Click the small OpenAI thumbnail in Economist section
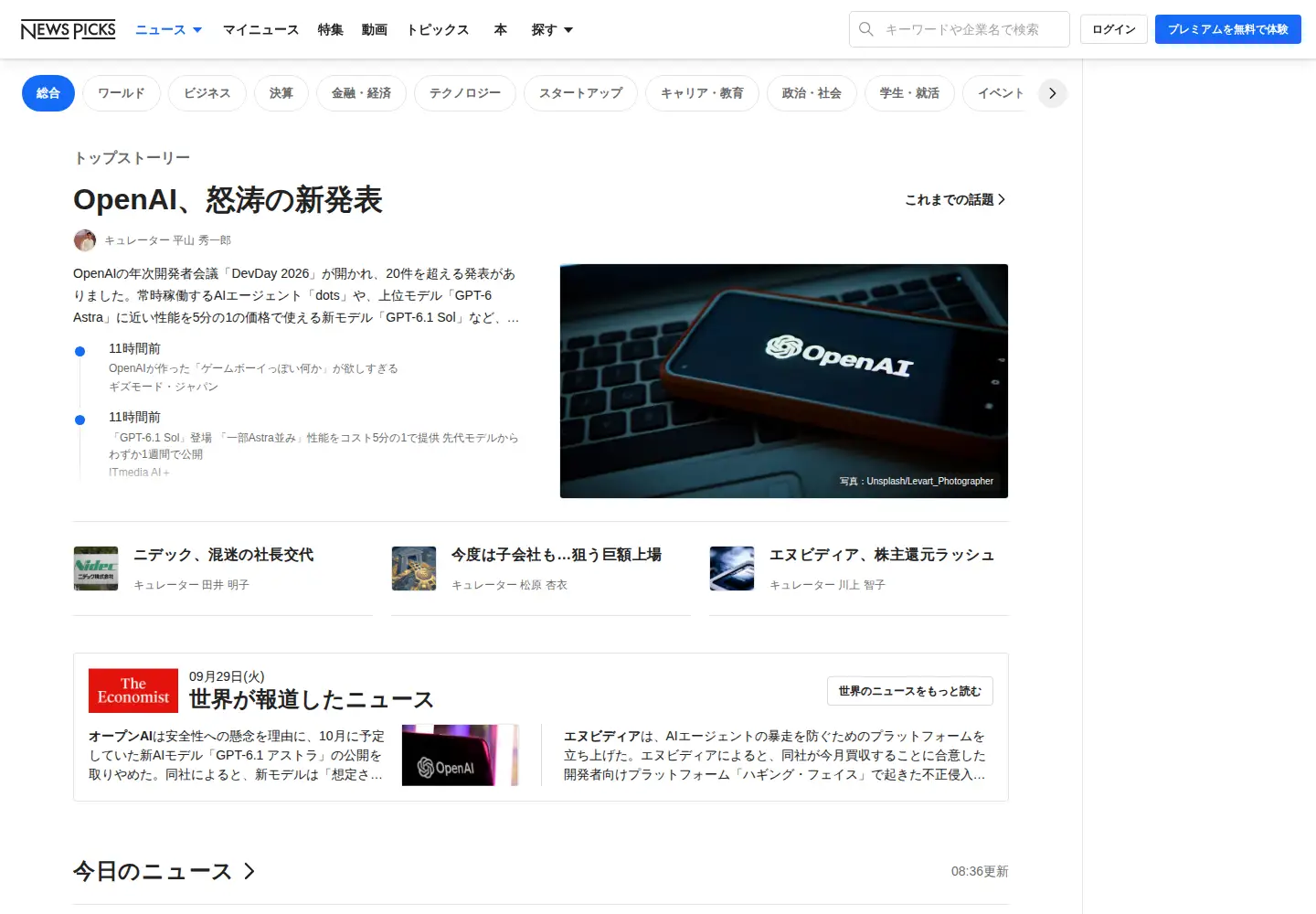Screen dimensions: 1316x914 461,755
